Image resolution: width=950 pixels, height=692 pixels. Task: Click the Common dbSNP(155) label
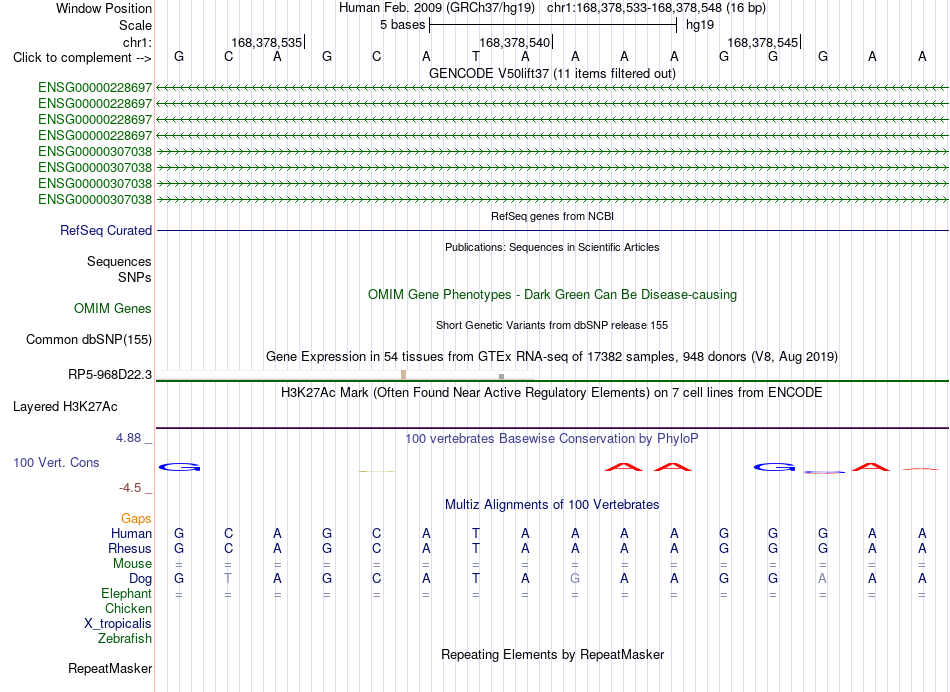tap(89, 339)
